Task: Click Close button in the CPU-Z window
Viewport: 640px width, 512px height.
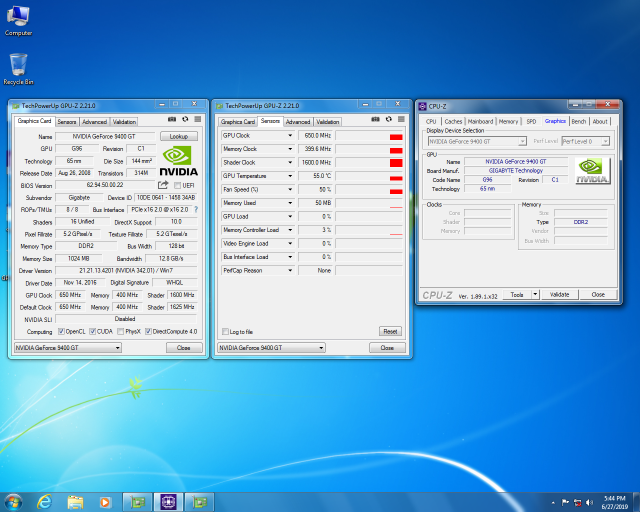Action: point(598,294)
